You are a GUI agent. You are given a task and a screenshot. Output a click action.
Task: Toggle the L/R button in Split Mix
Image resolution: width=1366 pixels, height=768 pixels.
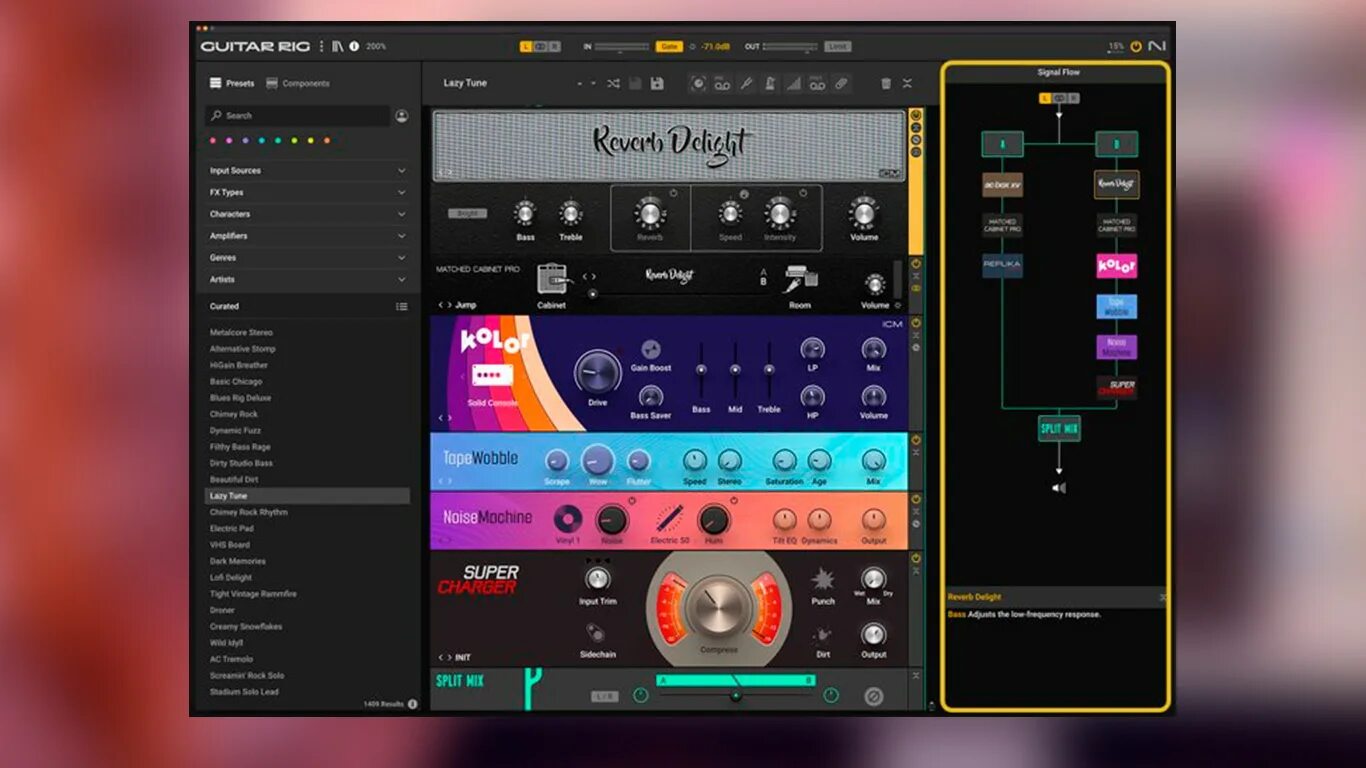tap(604, 696)
